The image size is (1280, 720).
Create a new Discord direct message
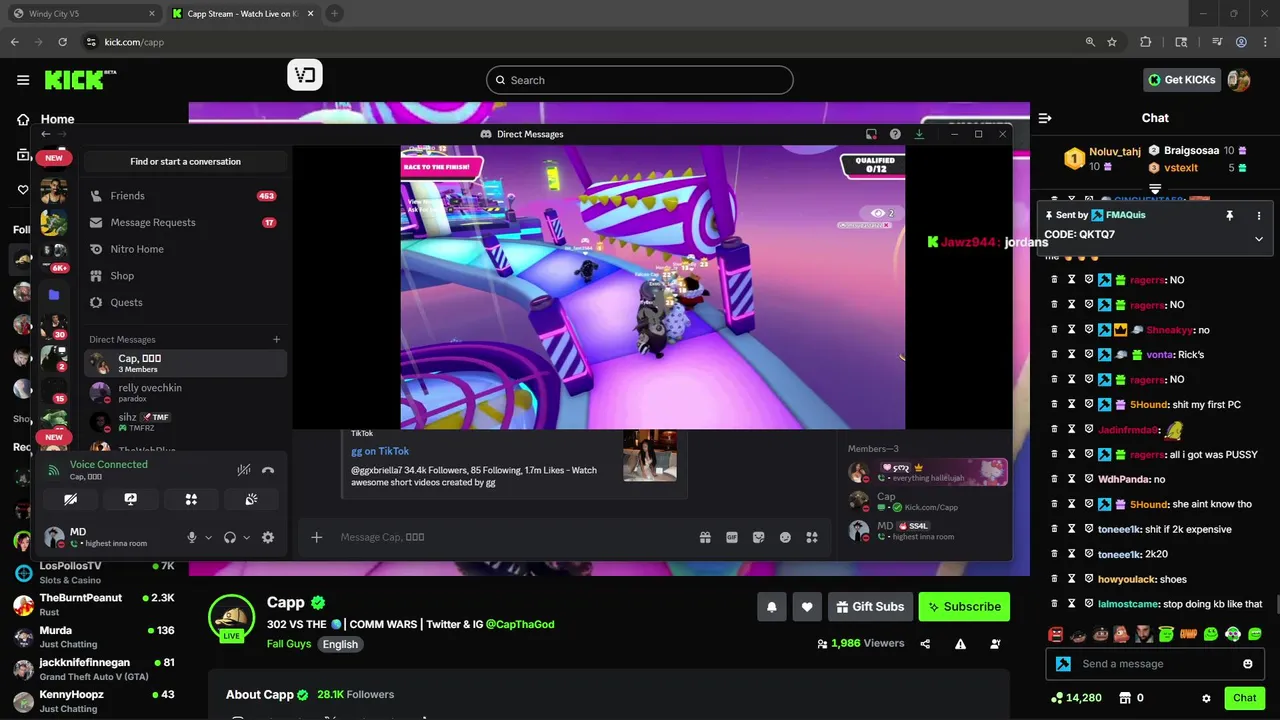pos(277,339)
